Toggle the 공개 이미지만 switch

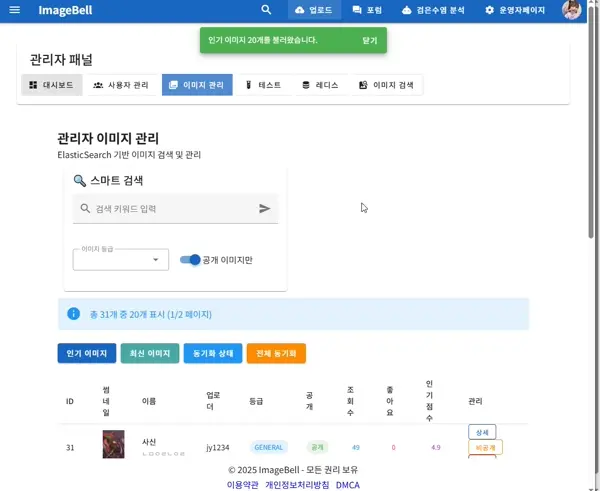click(x=190, y=260)
